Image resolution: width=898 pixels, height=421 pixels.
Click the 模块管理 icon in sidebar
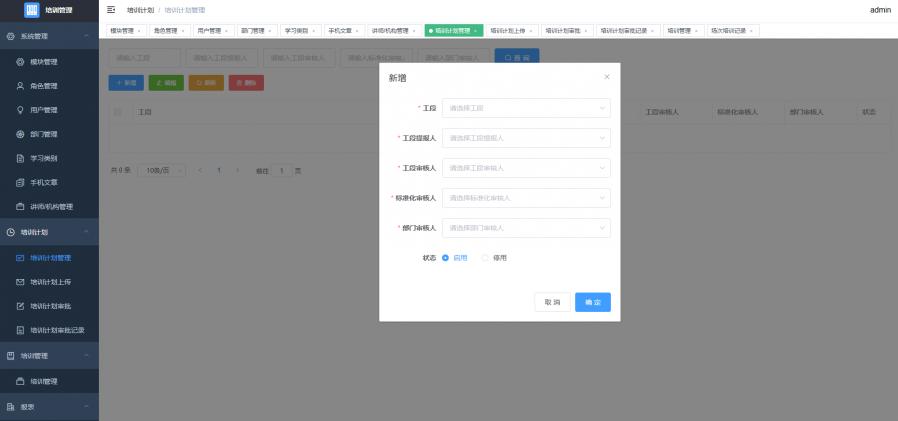click(x=20, y=62)
